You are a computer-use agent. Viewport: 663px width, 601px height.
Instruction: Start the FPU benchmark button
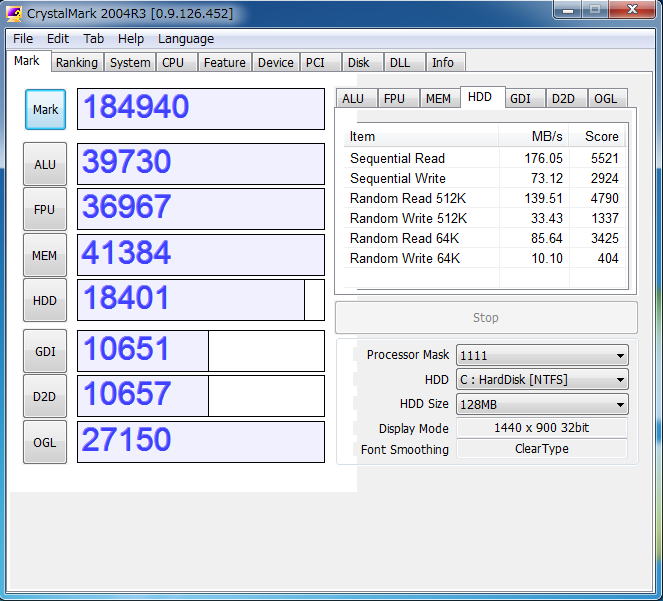tap(45, 209)
